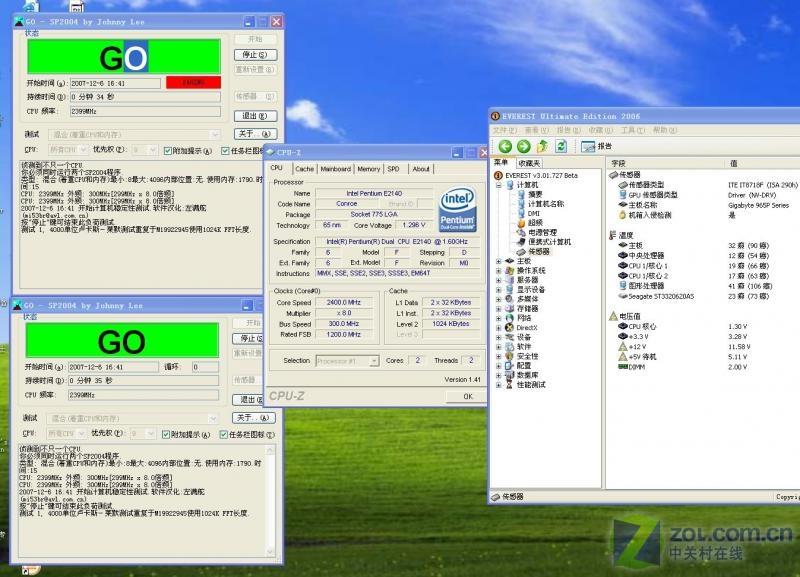Open the 报告 report tool in EVEREST toolbar

pos(596,147)
